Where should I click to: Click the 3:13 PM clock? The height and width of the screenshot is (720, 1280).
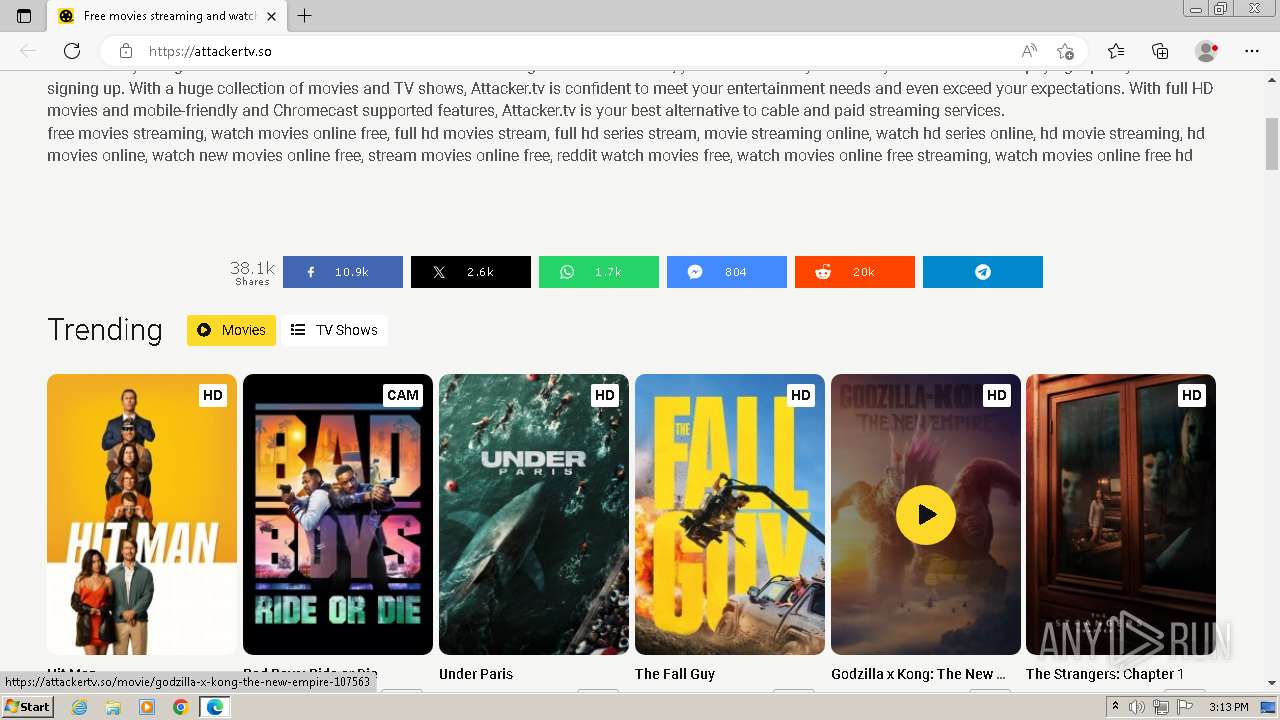tap(1228, 707)
